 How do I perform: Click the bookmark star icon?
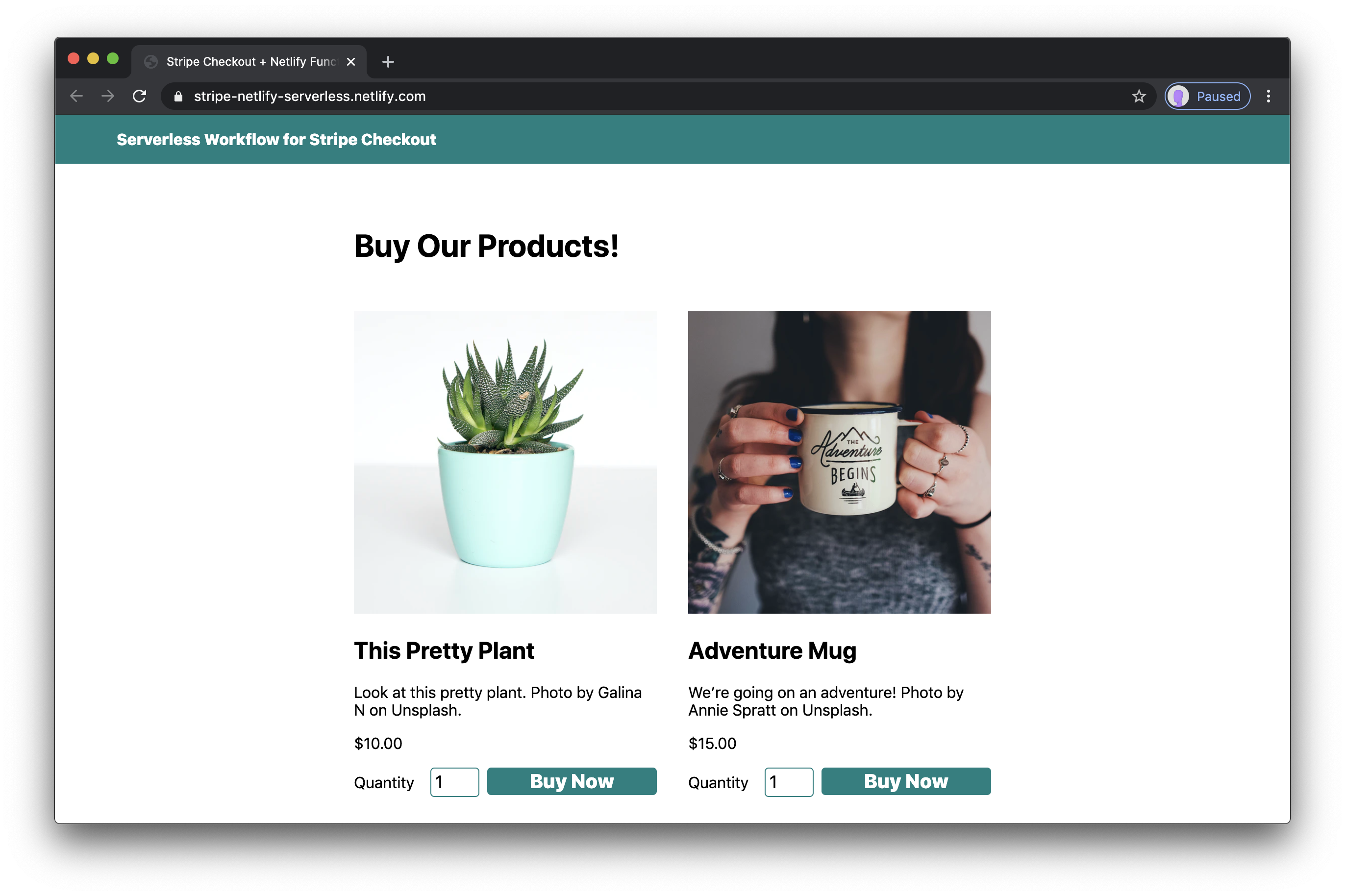1139,97
